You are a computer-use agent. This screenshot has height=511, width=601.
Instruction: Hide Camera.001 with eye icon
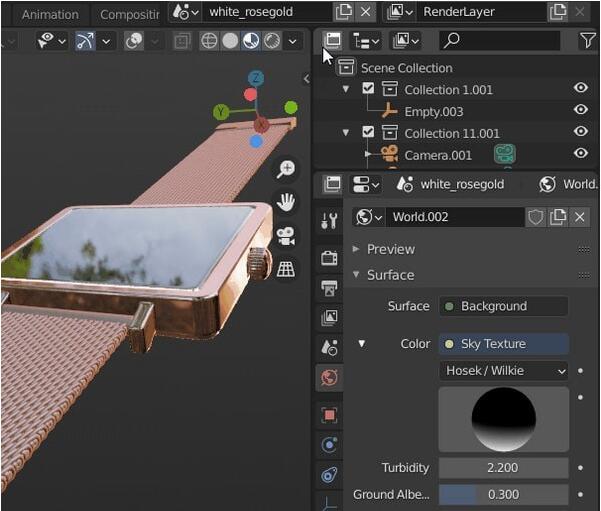[x=581, y=153]
